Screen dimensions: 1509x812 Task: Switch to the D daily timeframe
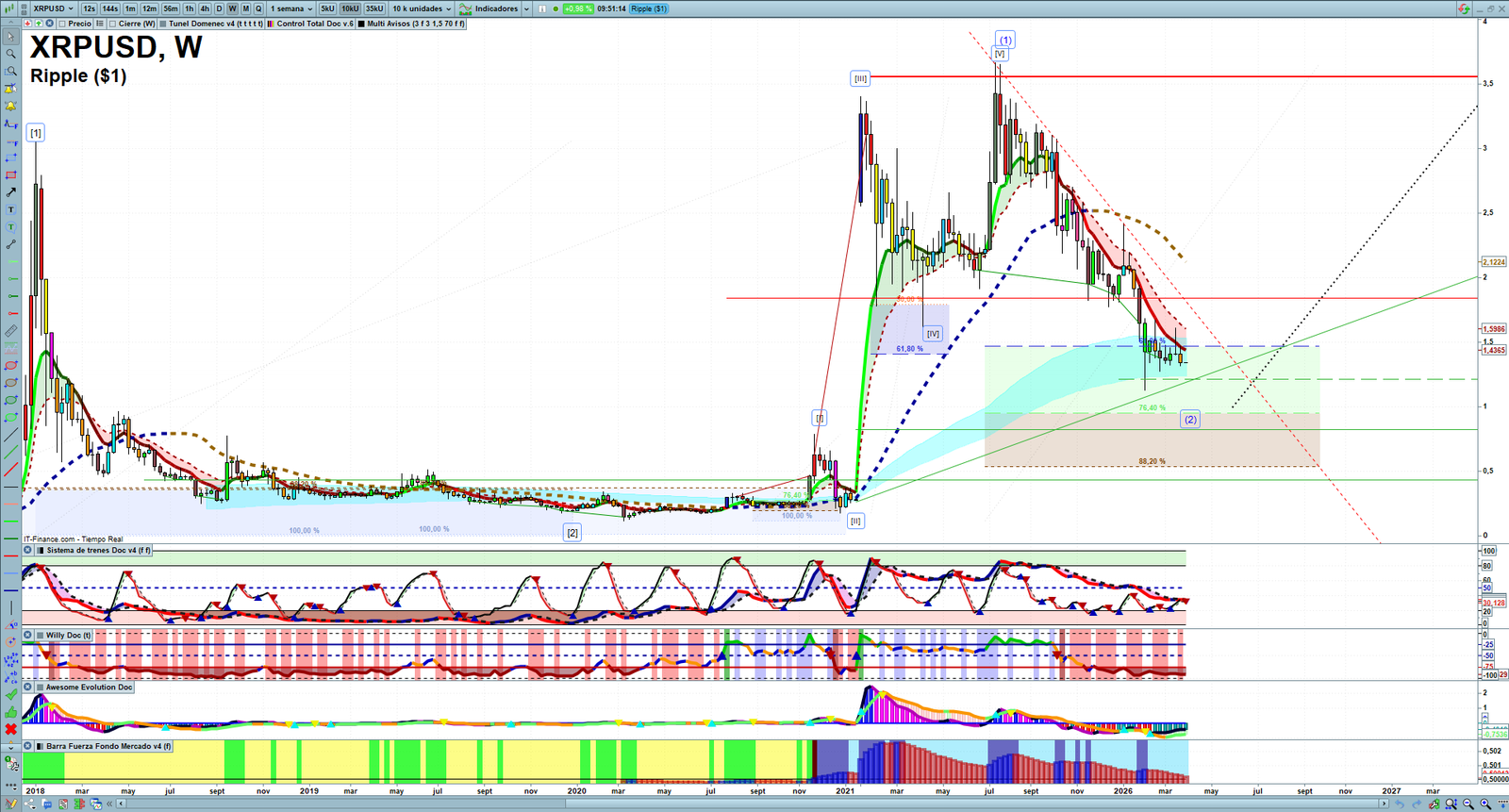pyautogui.click(x=219, y=8)
